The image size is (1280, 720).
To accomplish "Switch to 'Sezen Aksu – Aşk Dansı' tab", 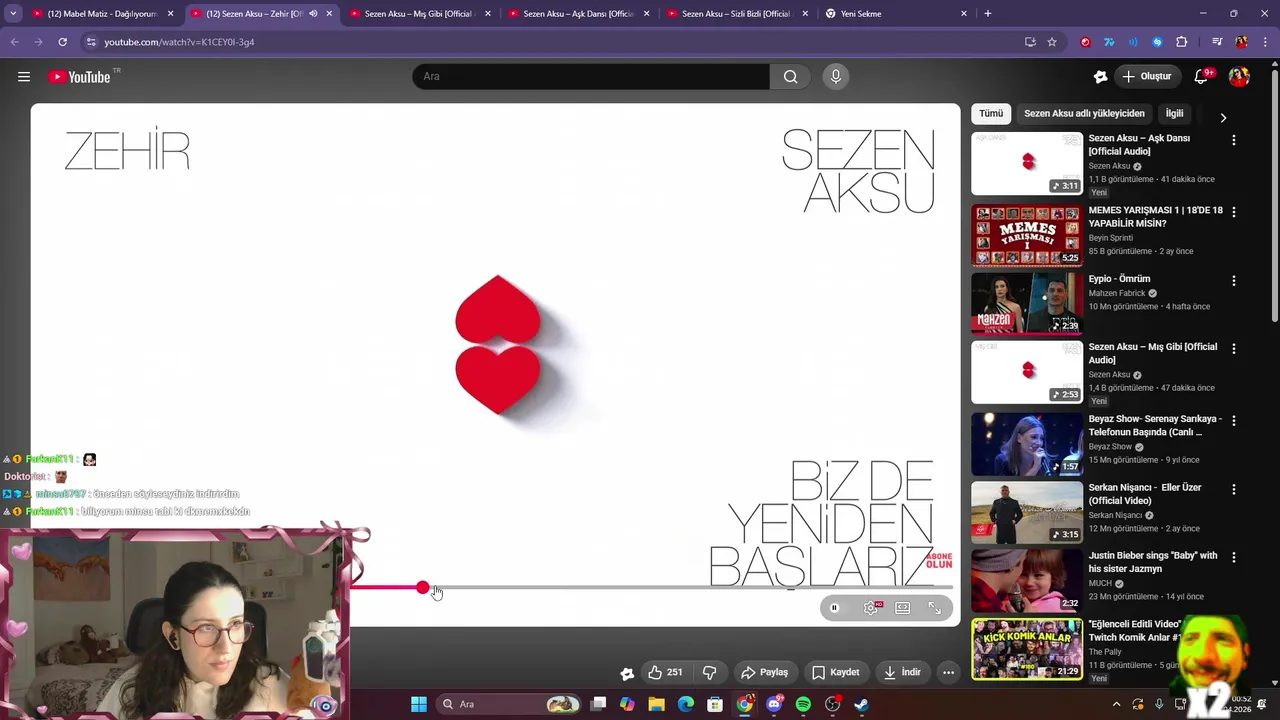I will coord(578,14).
